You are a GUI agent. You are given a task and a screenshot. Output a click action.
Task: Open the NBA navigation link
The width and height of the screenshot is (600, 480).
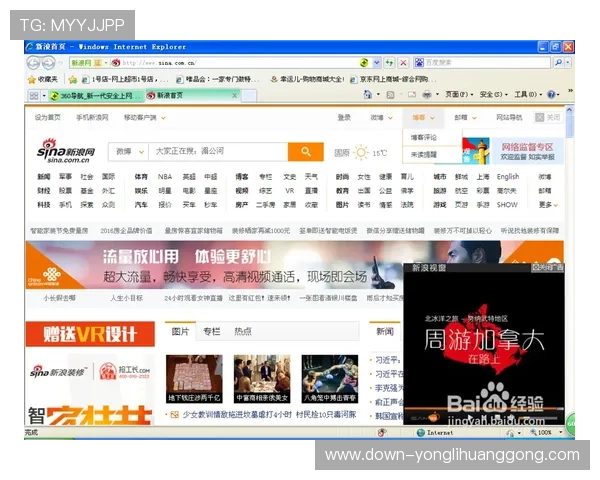(x=165, y=177)
